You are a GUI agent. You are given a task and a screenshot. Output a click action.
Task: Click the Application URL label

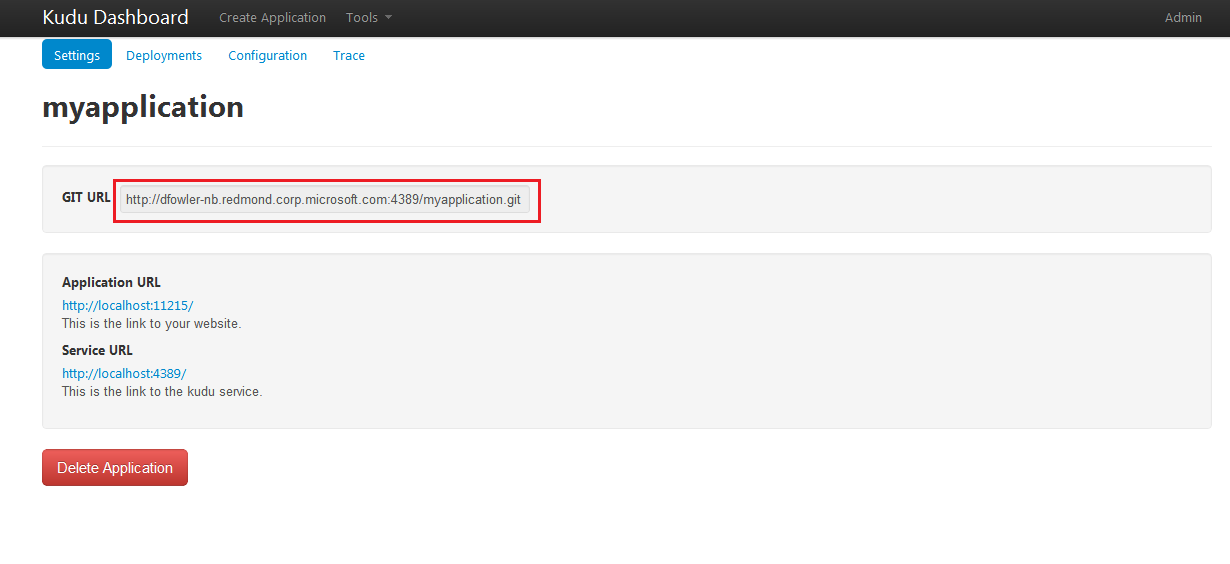(111, 282)
